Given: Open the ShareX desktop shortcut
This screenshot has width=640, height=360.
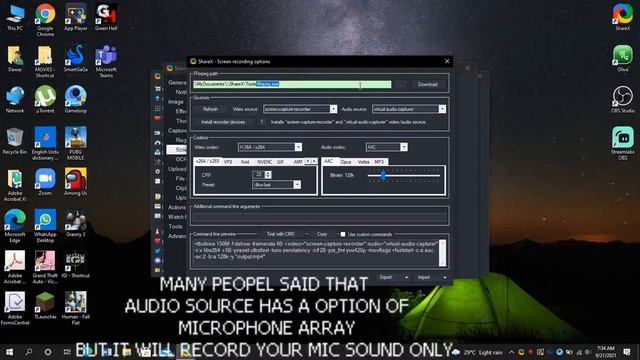Looking at the screenshot, I should click(622, 17).
